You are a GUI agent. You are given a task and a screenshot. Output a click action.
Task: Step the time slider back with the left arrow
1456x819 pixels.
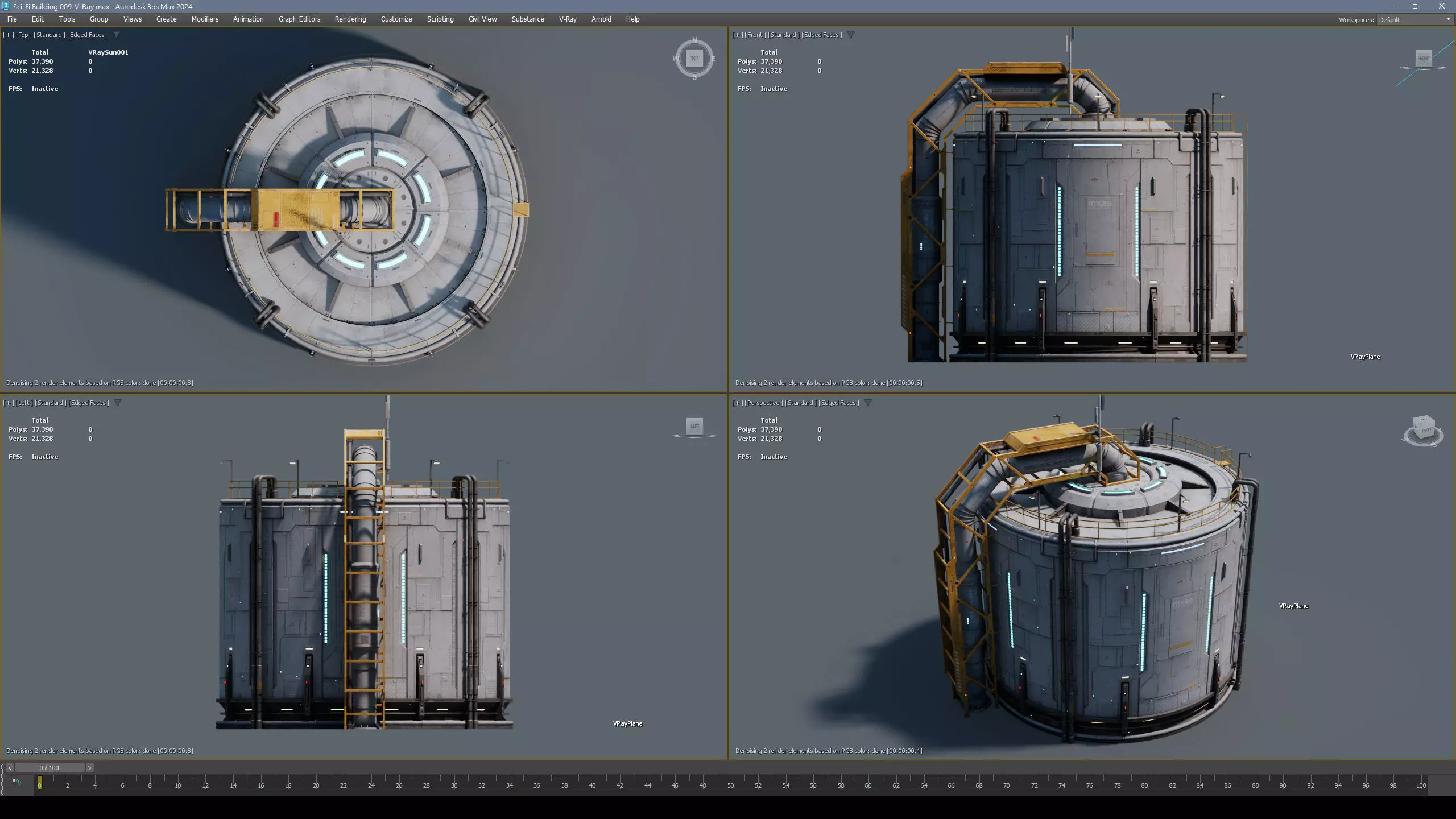pos(9,768)
